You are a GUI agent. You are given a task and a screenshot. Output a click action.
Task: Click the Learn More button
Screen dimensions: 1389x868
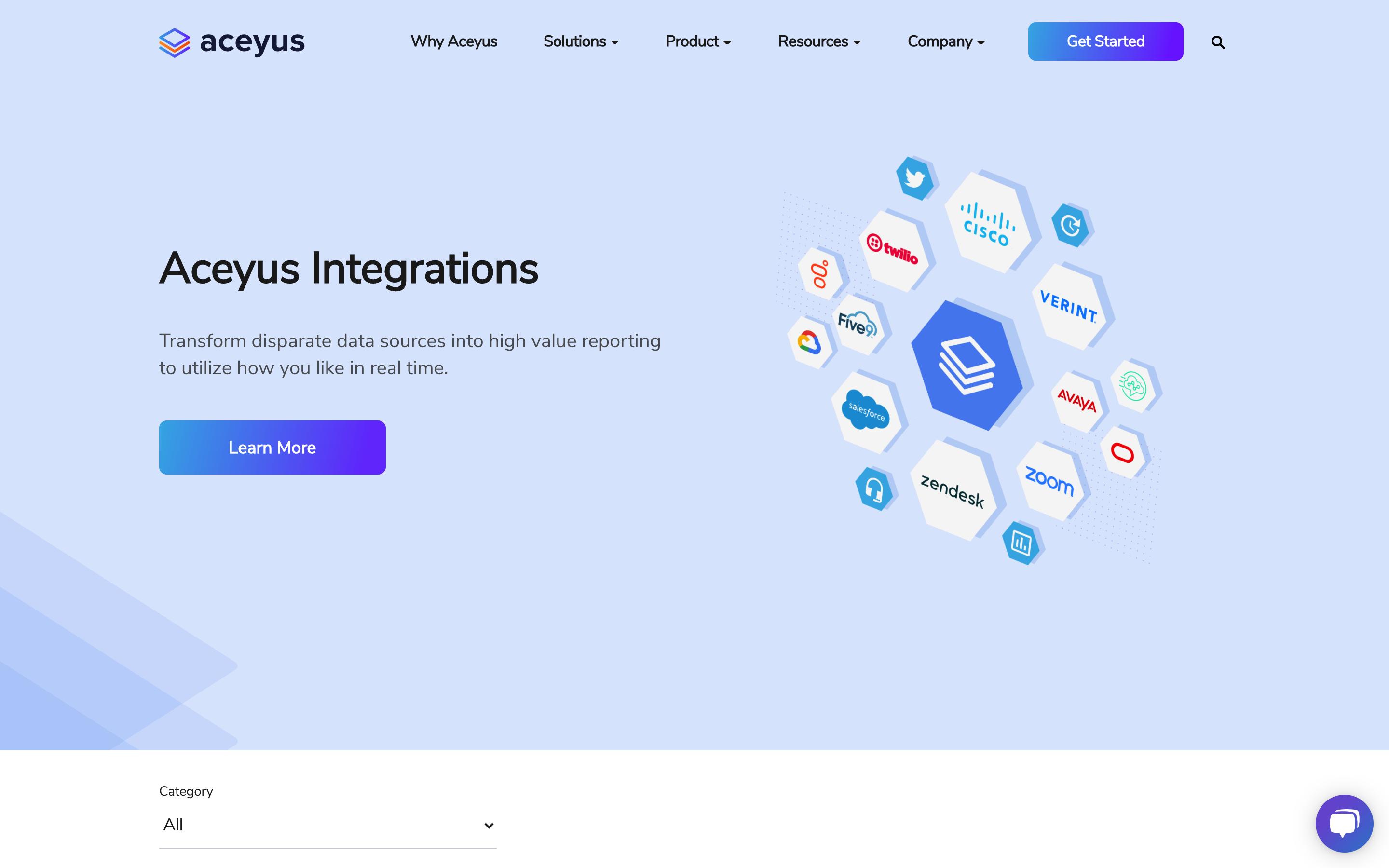point(272,447)
